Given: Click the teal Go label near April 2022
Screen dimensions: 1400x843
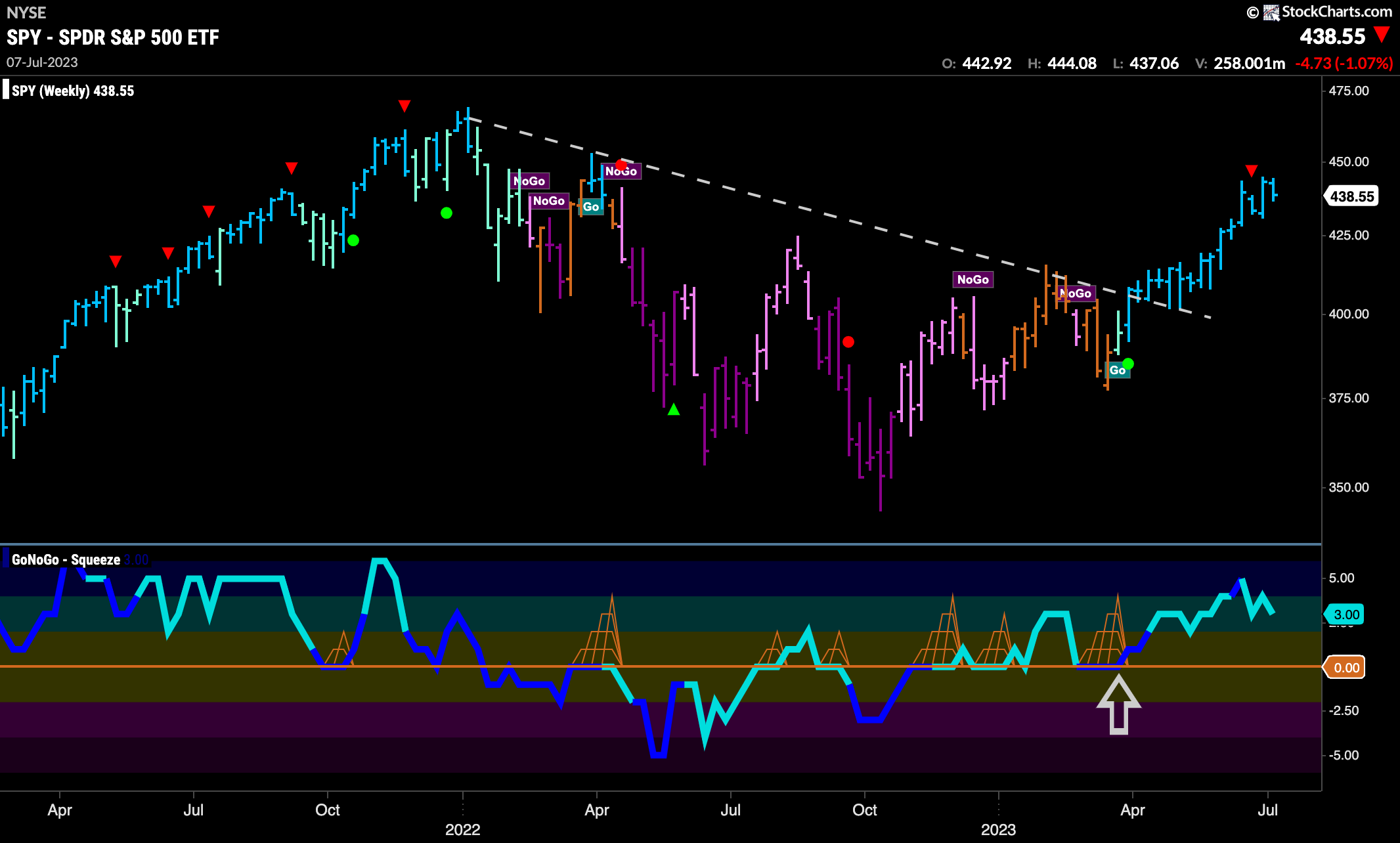Looking at the screenshot, I should click(x=591, y=207).
